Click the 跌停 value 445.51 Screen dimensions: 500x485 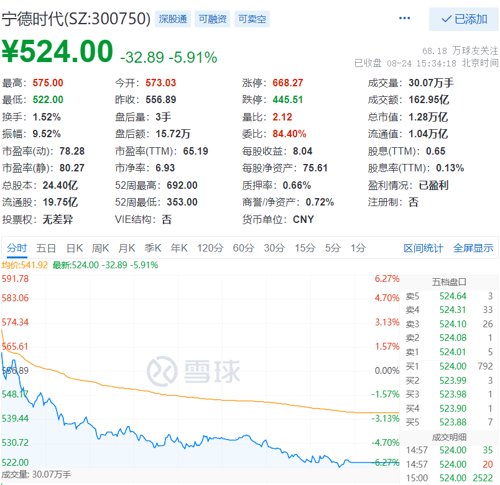(x=288, y=100)
